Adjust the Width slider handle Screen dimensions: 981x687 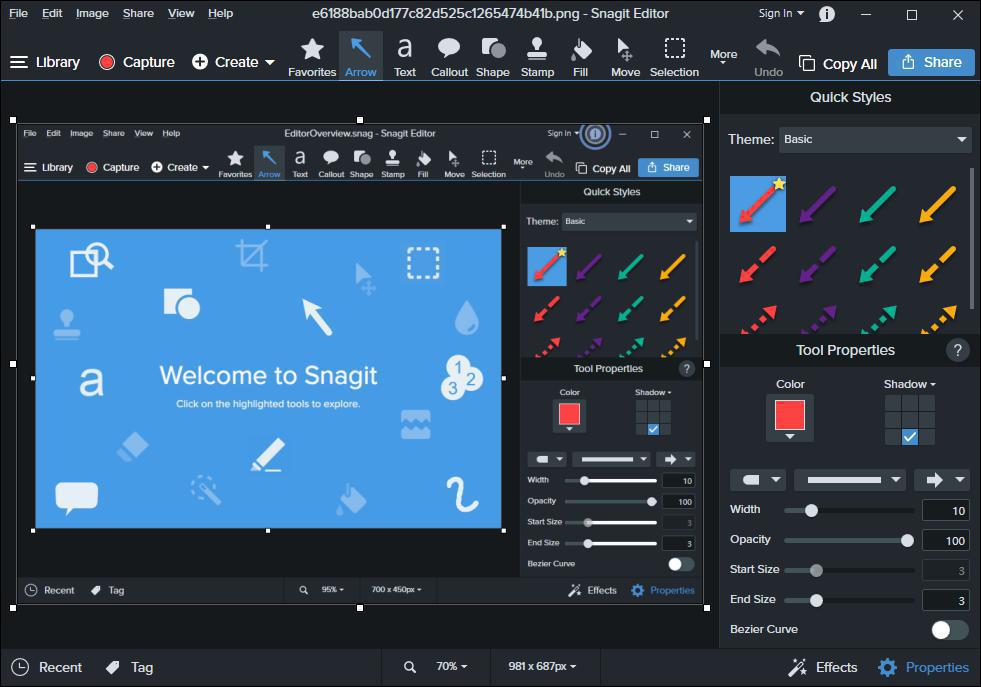pos(811,511)
